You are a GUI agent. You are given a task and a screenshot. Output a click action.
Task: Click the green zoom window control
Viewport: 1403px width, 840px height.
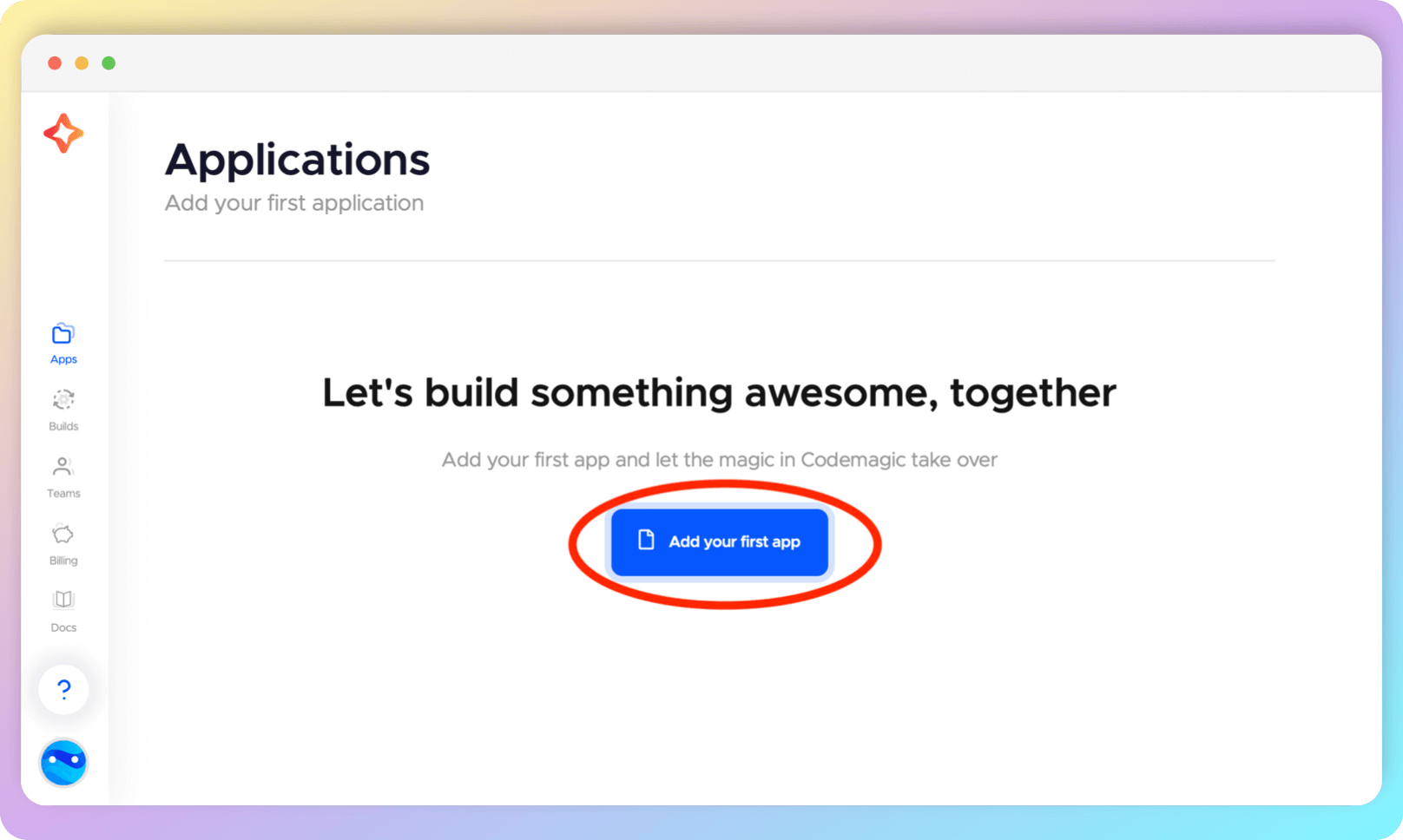pyautogui.click(x=108, y=62)
